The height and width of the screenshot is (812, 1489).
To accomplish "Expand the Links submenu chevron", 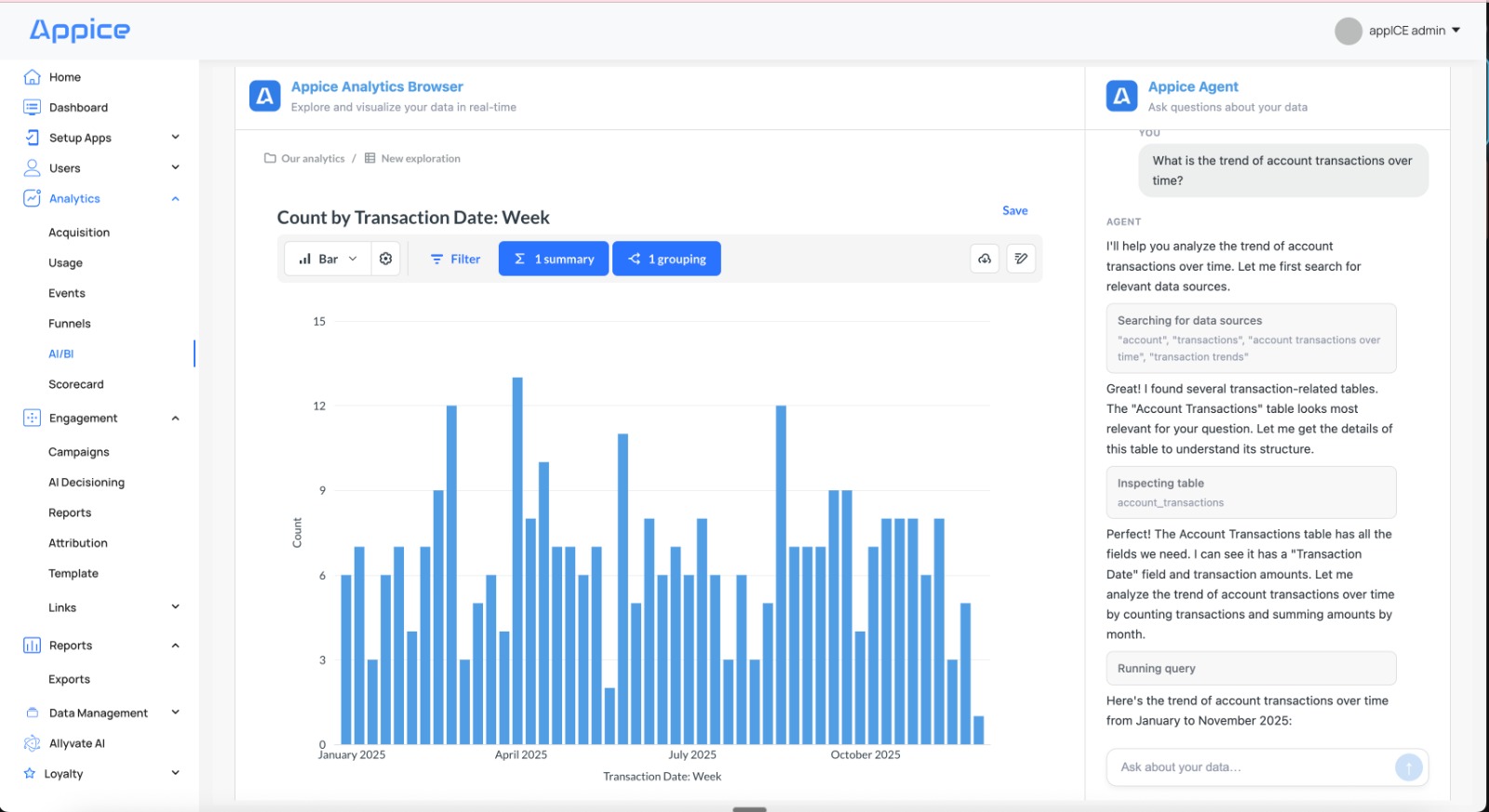I will point(175,607).
